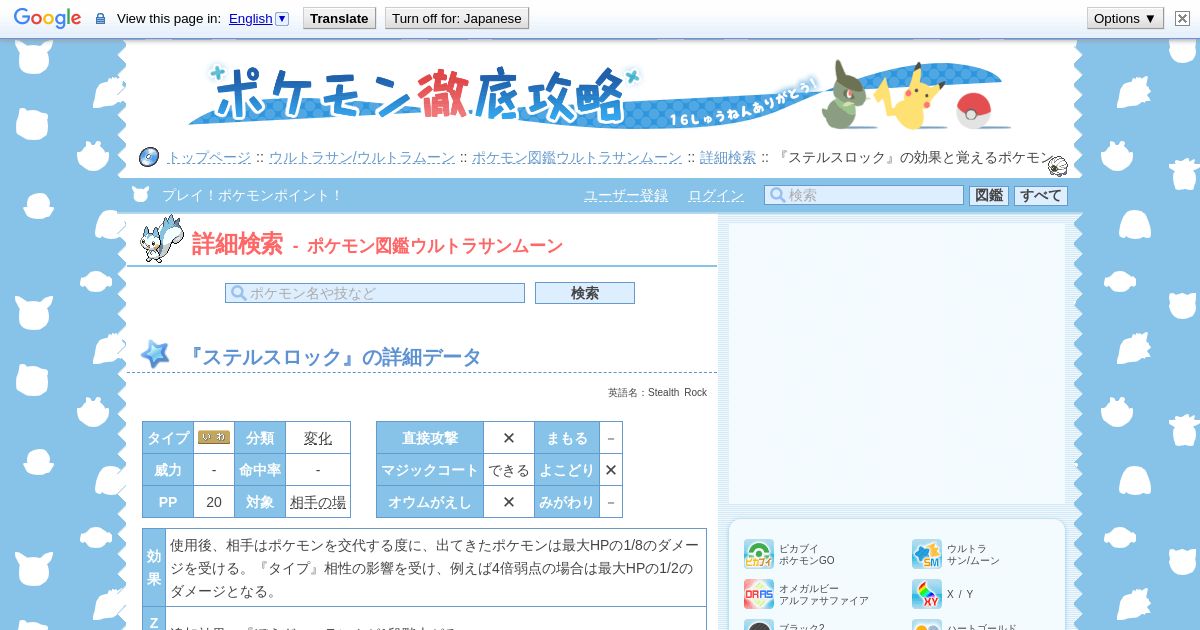Open ユーザー登録 link
1200x630 pixels.
pos(626,195)
